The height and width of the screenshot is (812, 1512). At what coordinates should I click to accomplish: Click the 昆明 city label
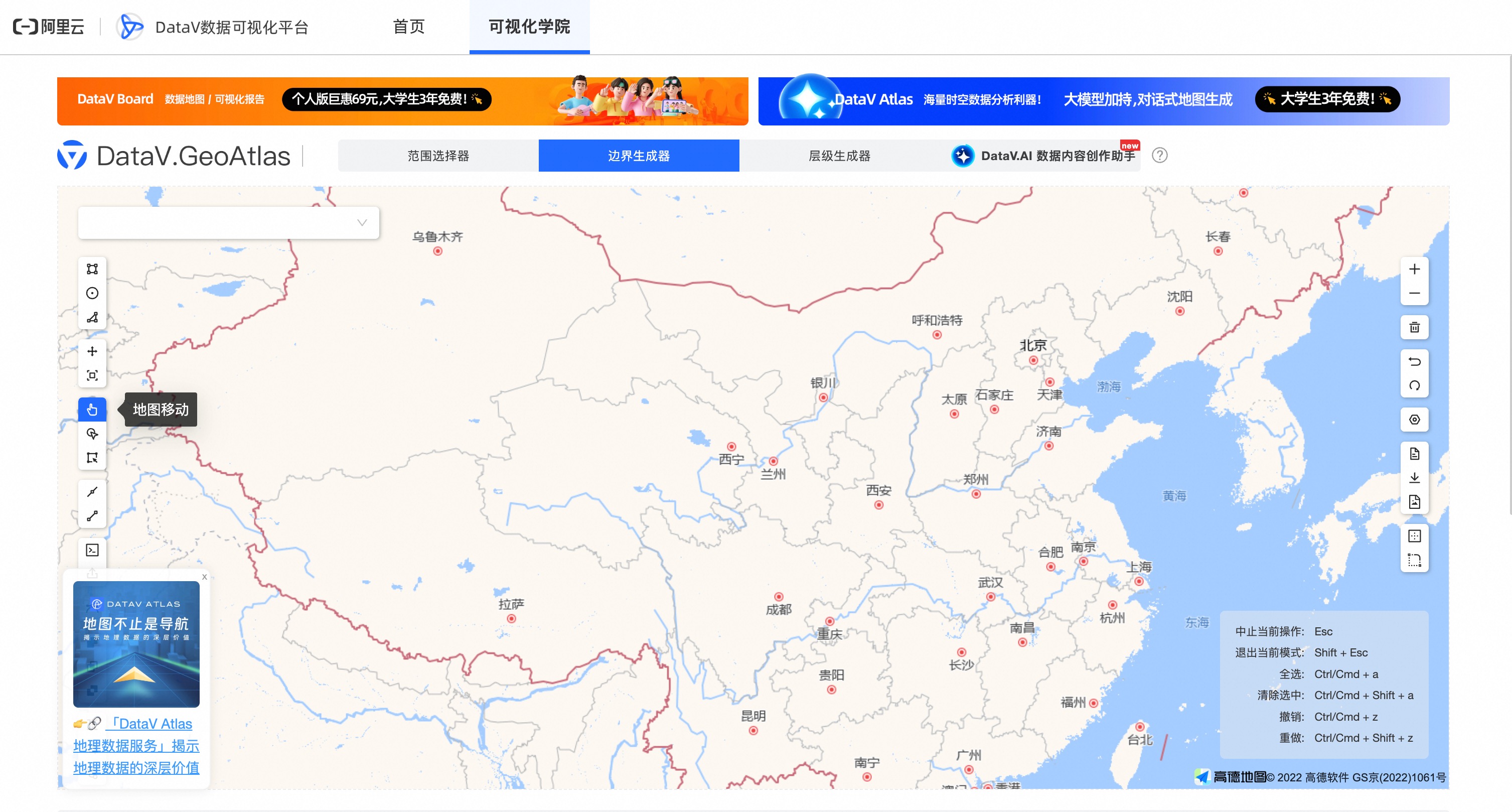click(x=753, y=716)
